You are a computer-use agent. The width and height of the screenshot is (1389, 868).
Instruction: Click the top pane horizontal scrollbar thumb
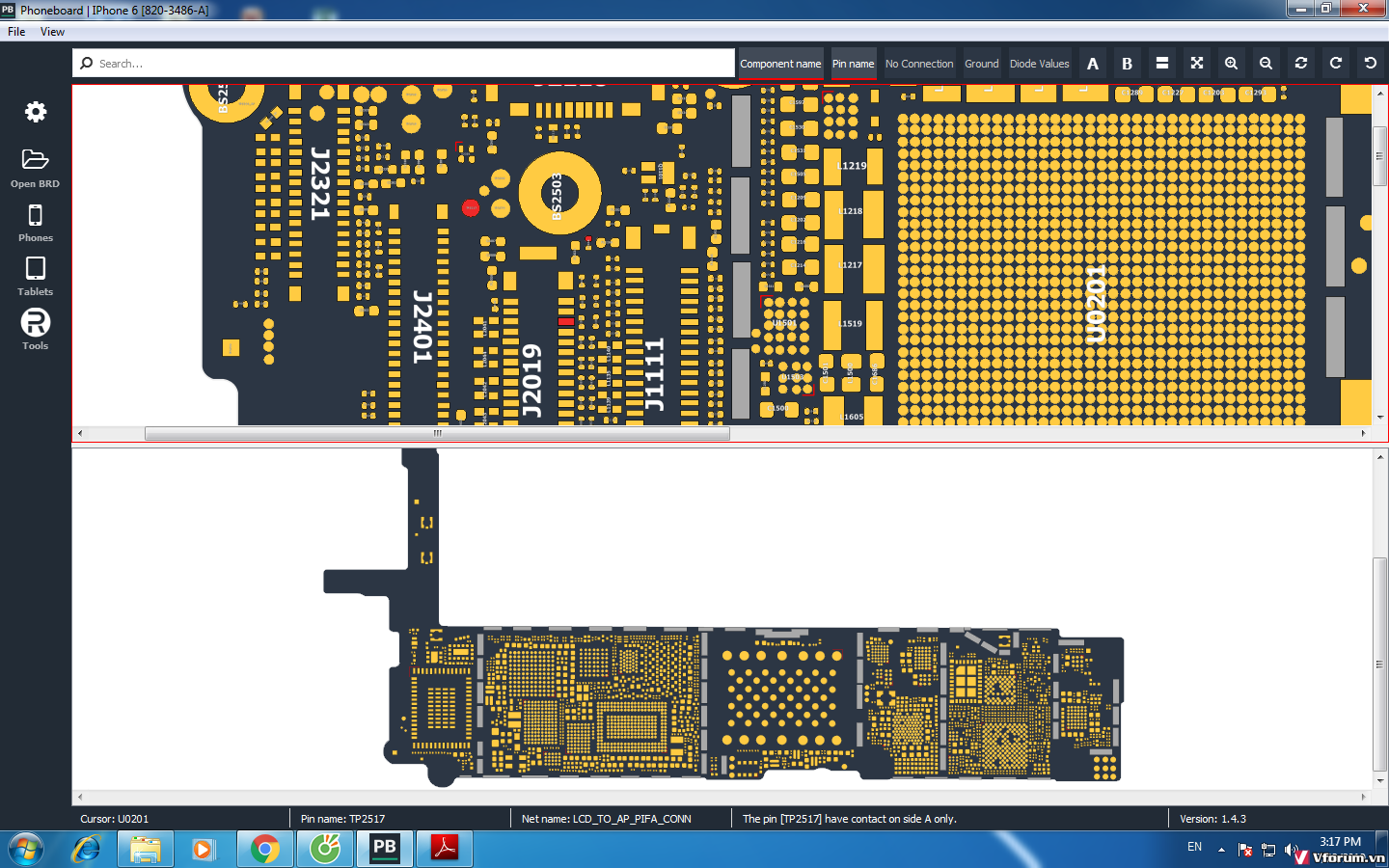pyautogui.click(x=437, y=433)
